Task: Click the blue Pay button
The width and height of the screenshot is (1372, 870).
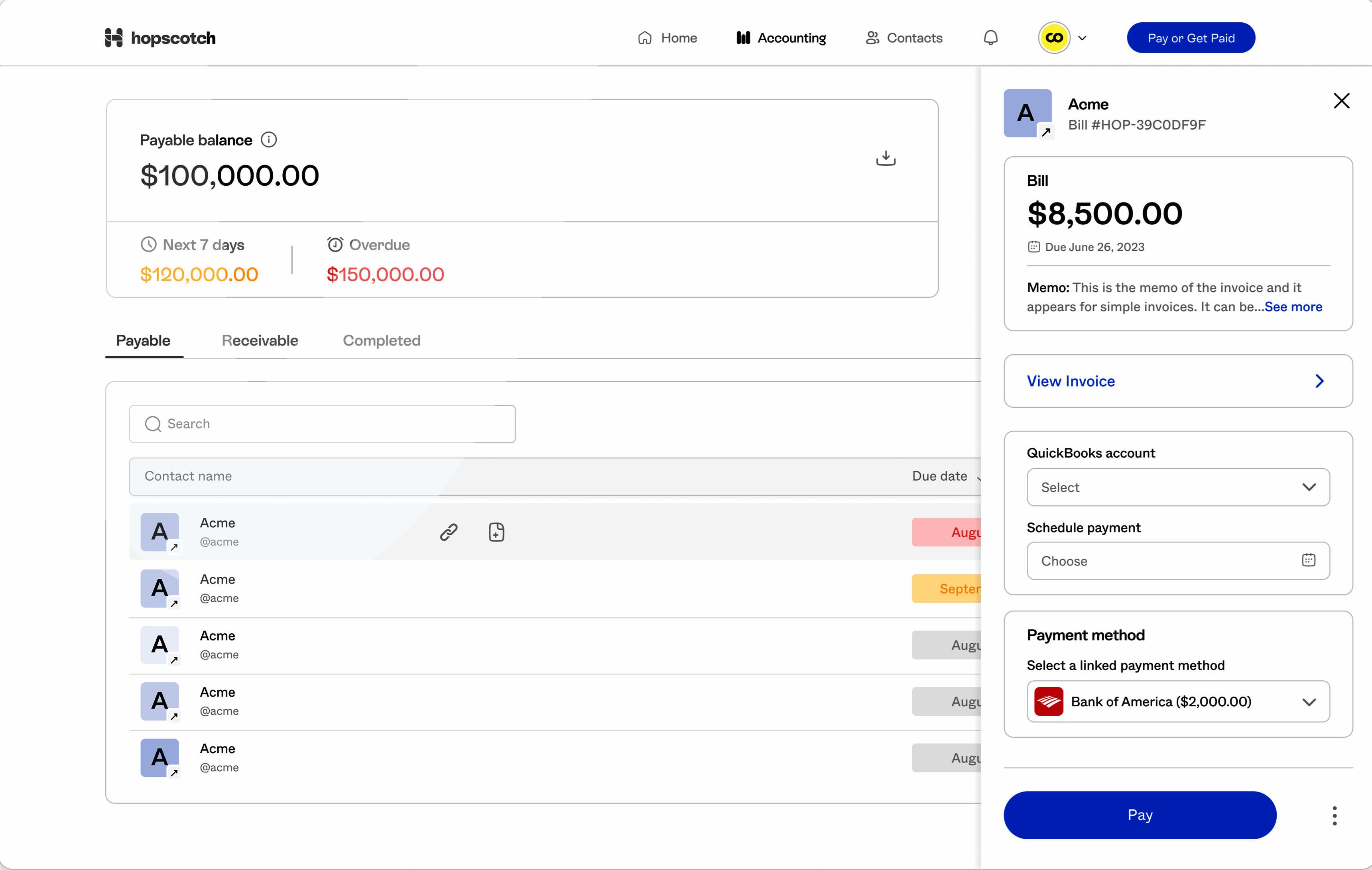Action: point(1140,815)
